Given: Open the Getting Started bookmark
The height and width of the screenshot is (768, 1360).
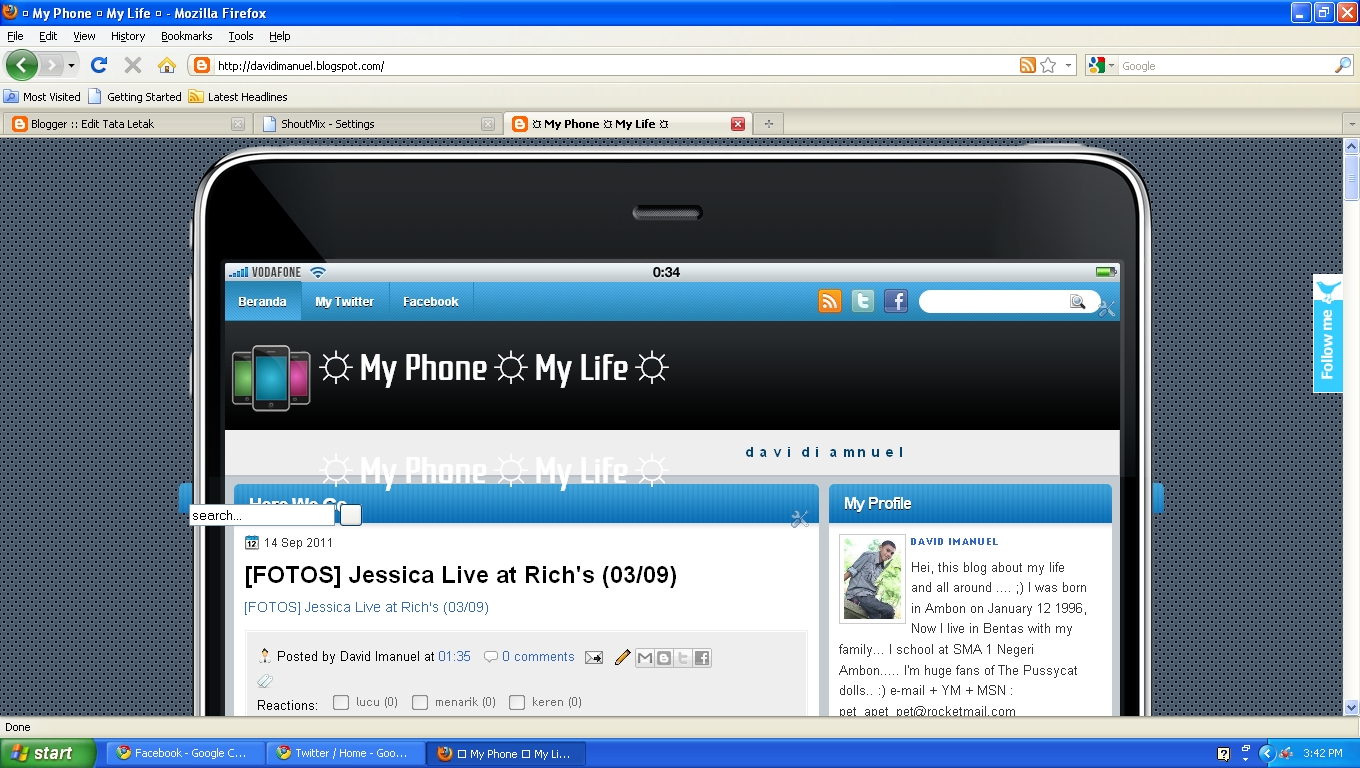Looking at the screenshot, I should (135, 97).
